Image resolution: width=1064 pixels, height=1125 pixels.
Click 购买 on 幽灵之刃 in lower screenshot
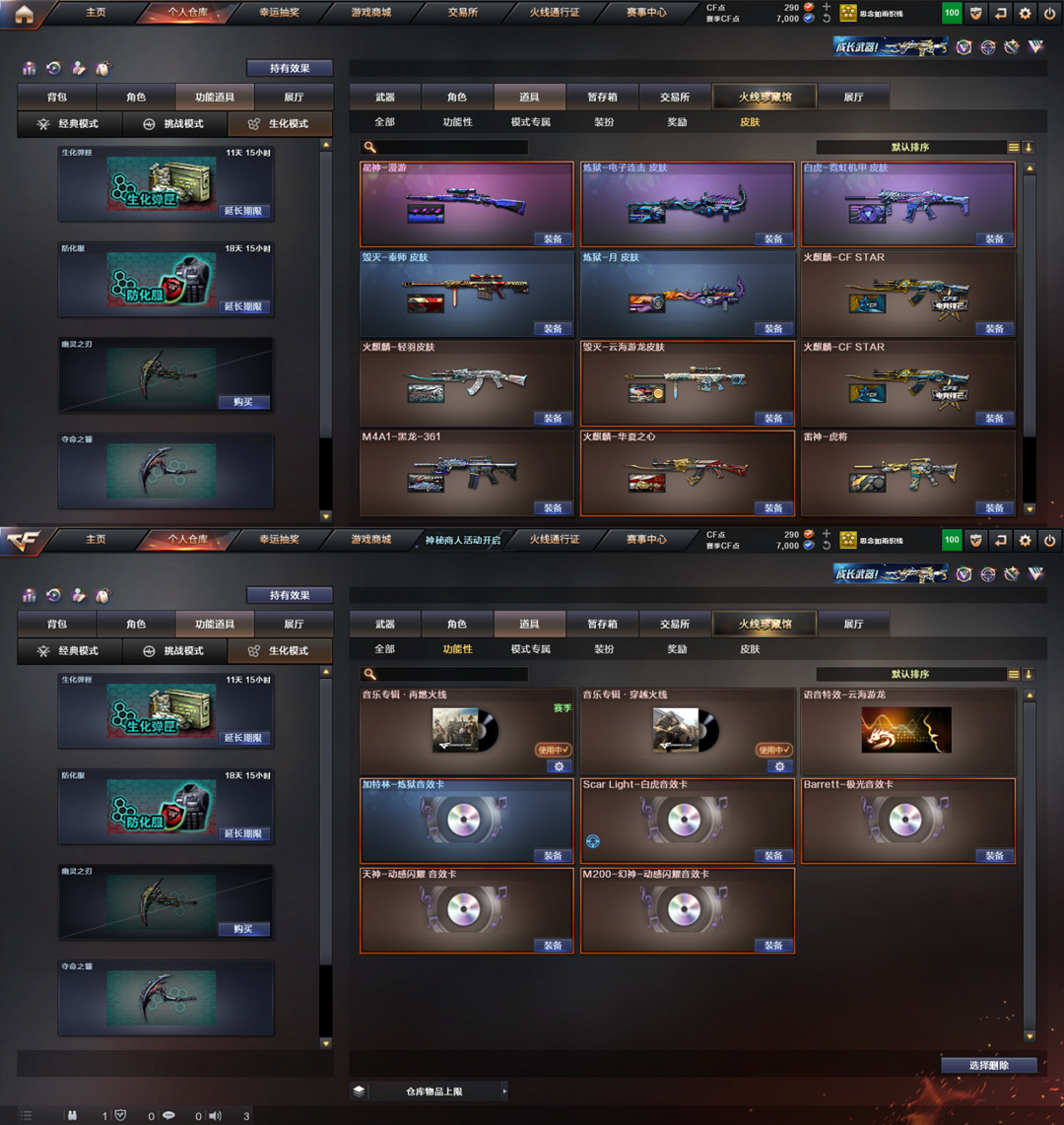coord(244,929)
